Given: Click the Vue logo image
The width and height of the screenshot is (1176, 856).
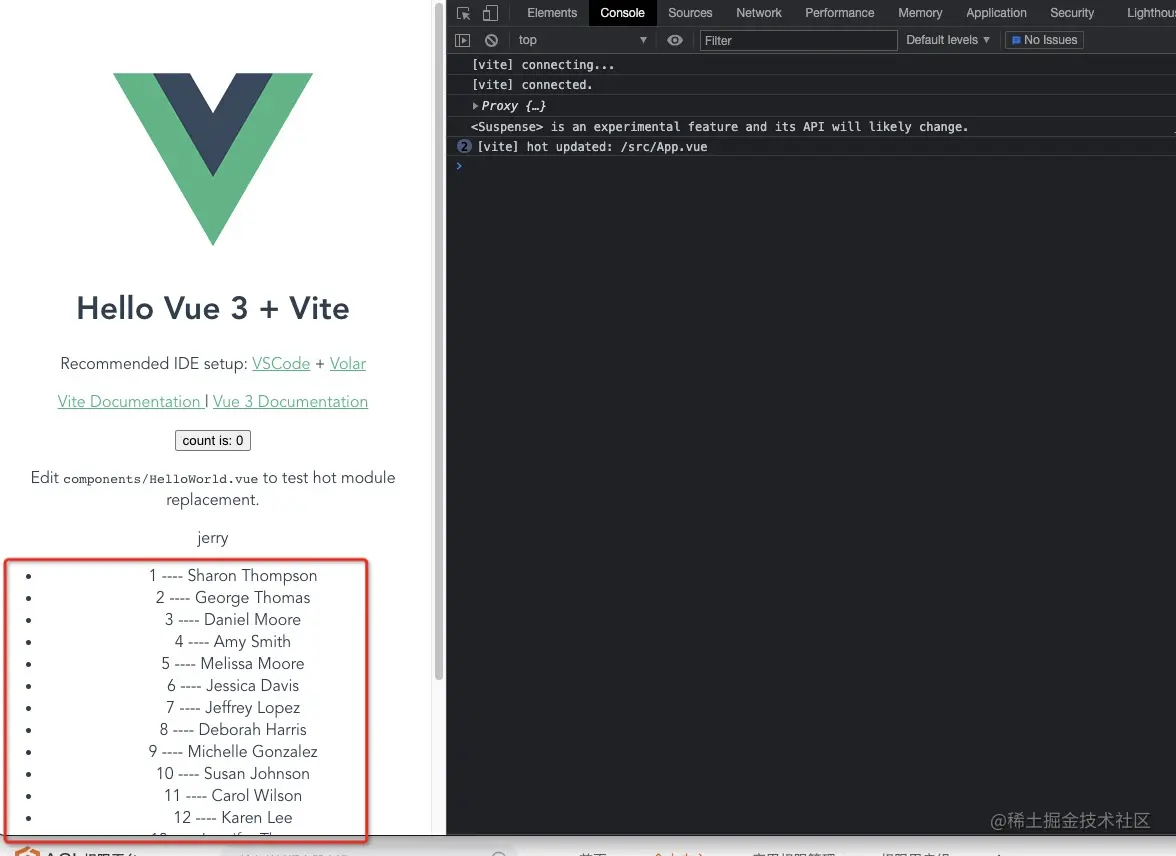Looking at the screenshot, I should (x=213, y=158).
